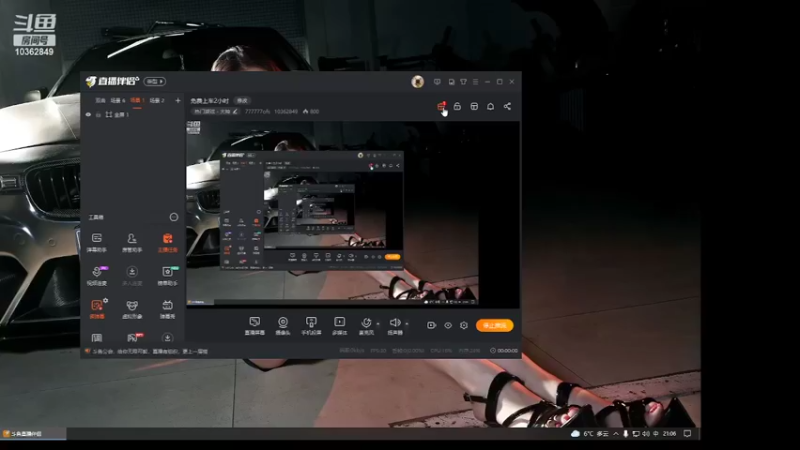This screenshot has width=800, height=450.
Task: Expand the speaker options arrow
Action: point(407,323)
